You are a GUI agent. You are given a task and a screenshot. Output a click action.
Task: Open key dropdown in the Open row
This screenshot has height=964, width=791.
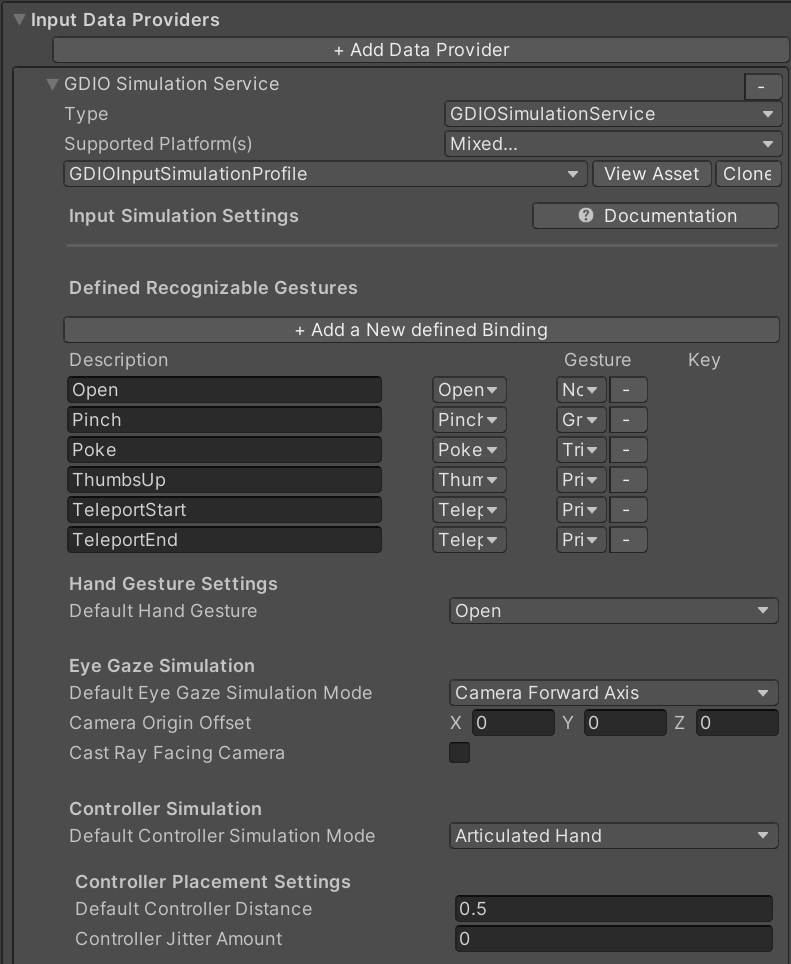[581, 390]
